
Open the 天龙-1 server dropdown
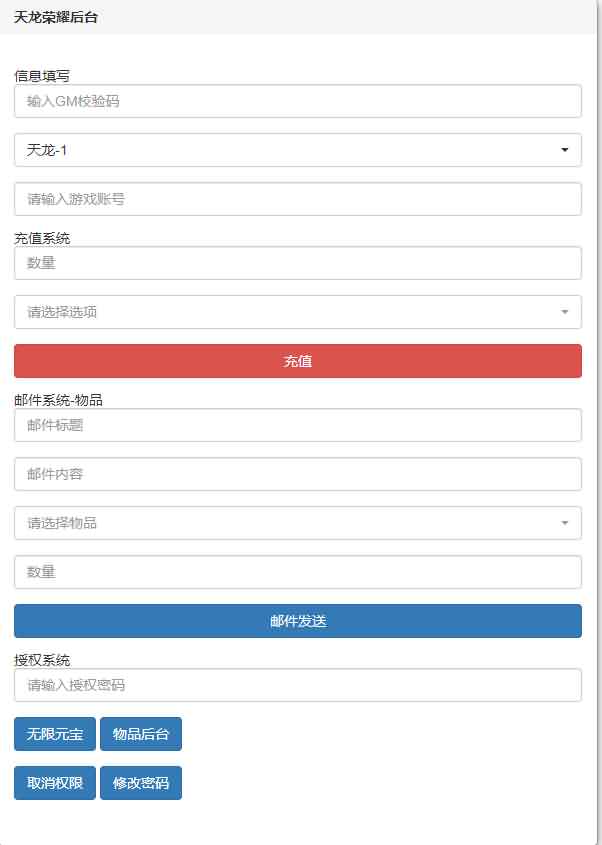tap(297, 150)
